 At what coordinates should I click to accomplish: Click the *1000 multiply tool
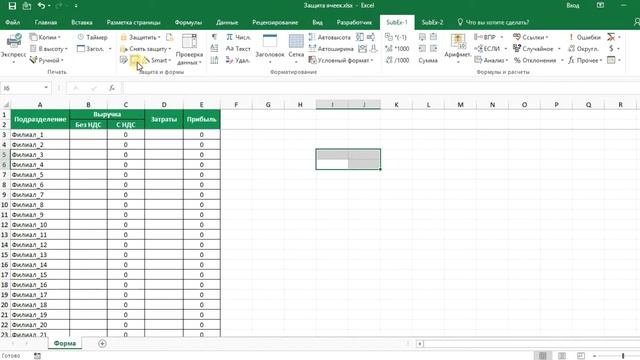pyautogui.click(x=397, y=49)
